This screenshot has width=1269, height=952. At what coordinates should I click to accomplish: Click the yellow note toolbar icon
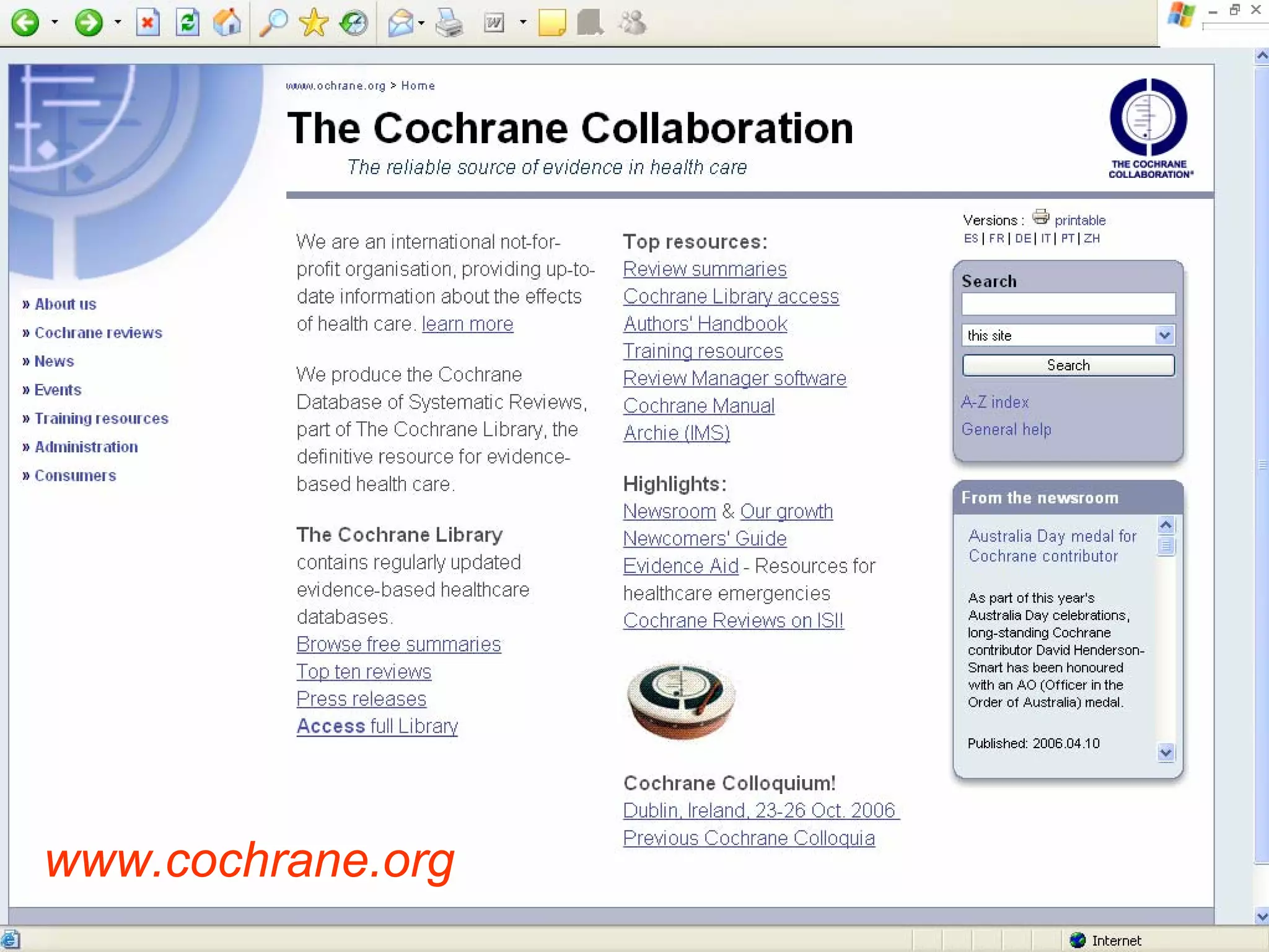552,24
